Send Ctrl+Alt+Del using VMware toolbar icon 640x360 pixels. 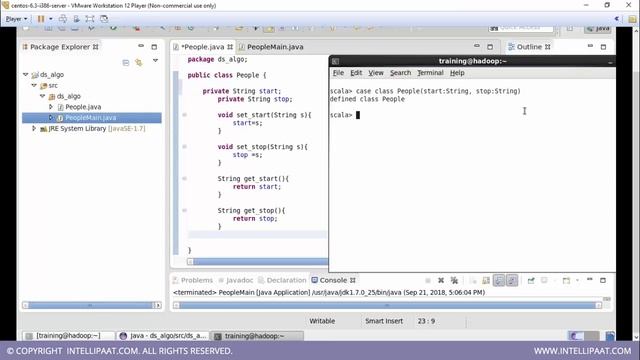coord(62,19)
